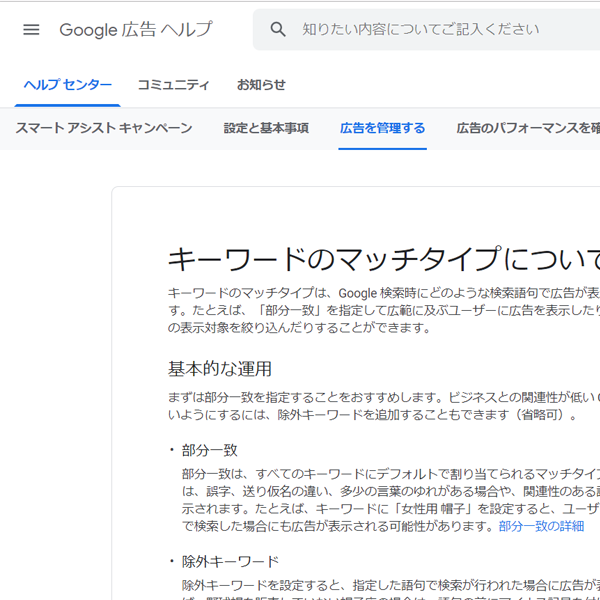Click the search magnifier icon
Screen dimensions: 600x600
278,29
